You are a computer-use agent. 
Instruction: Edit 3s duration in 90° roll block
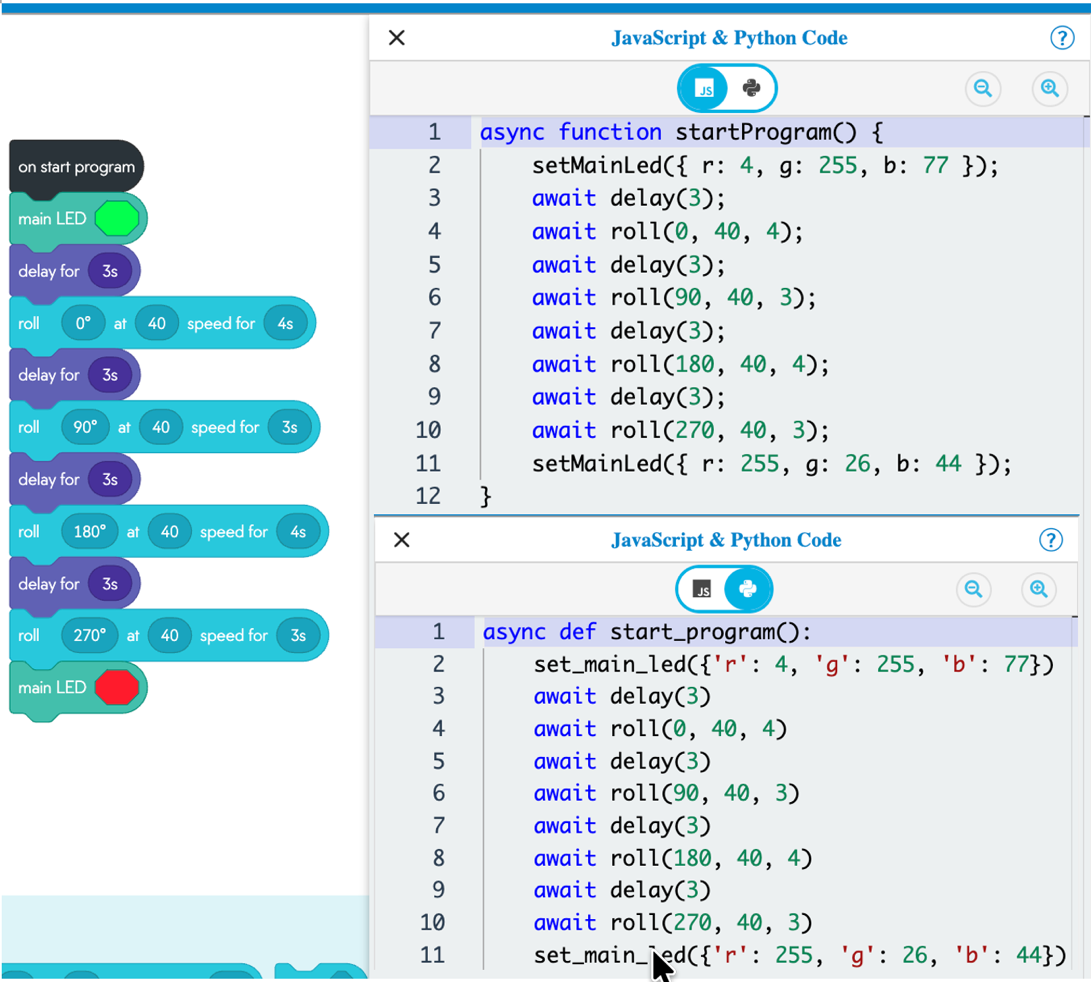[289, 427]
